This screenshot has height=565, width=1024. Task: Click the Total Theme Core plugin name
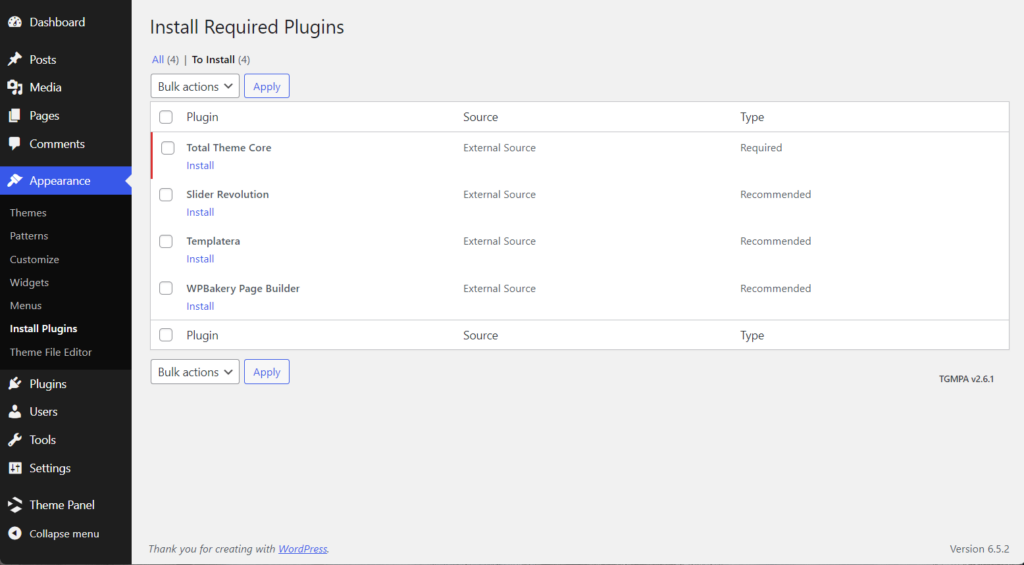(x=229, y=148)
